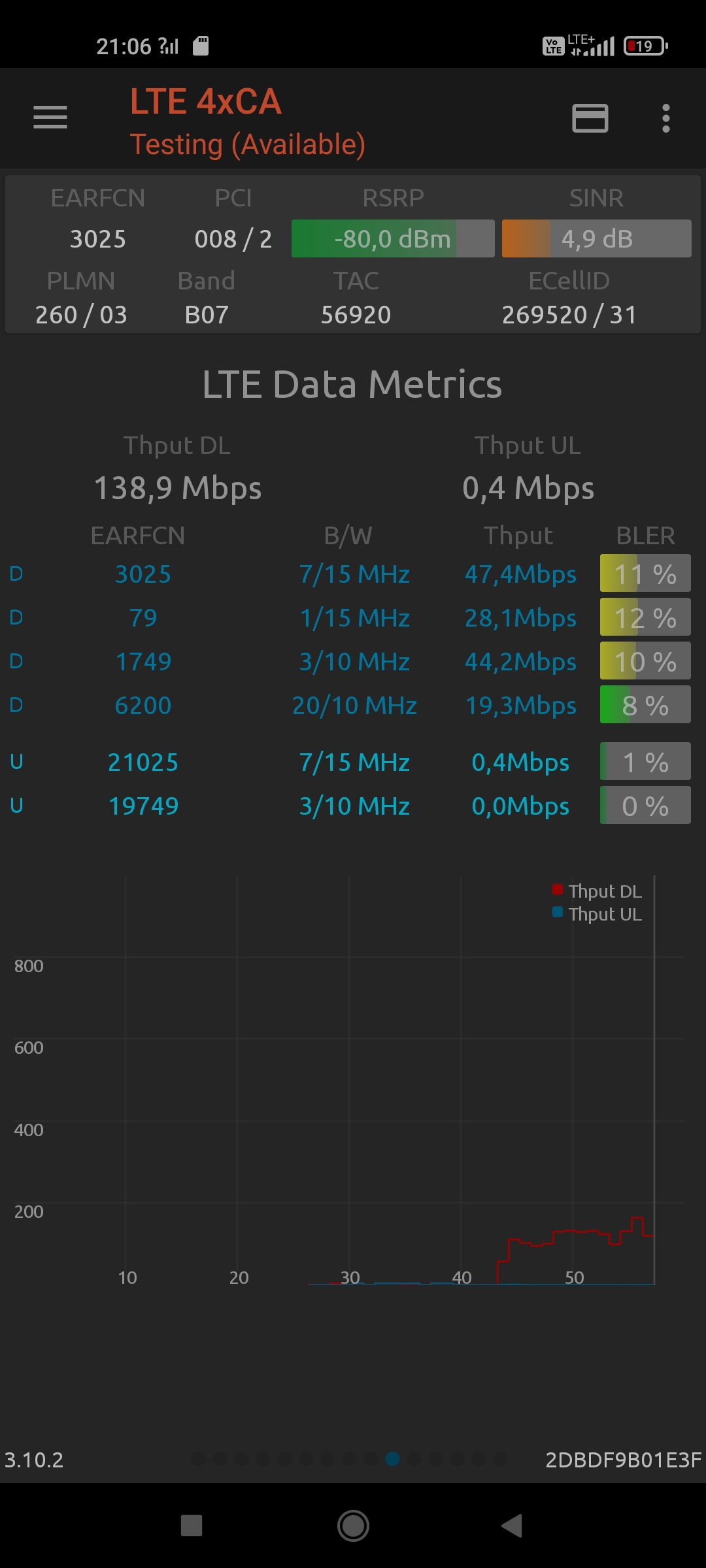Tap the Thput UL legend entry
The height and width of the screenshot is (1568, 706).
[x=597, y=914]
